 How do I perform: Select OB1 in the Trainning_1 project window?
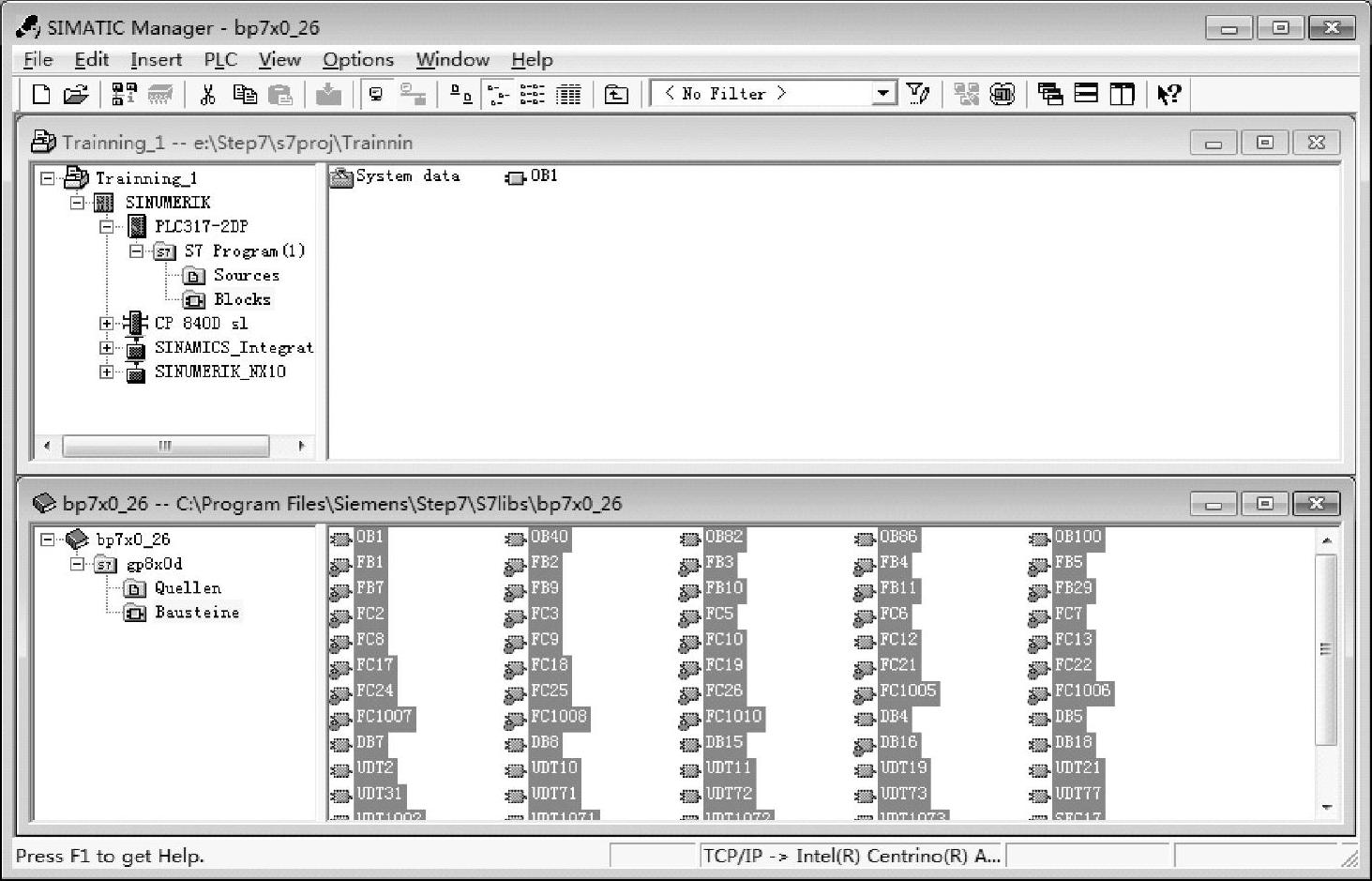tap(544, 176)
